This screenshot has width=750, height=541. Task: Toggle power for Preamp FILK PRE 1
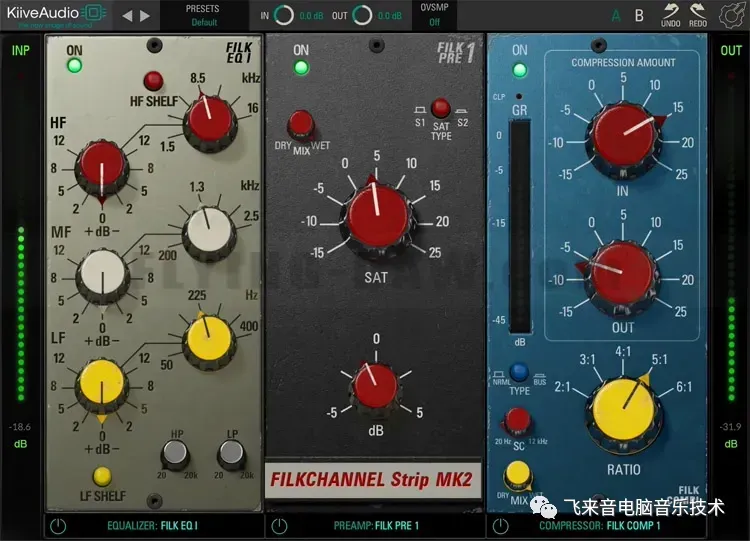pos(279,526)
